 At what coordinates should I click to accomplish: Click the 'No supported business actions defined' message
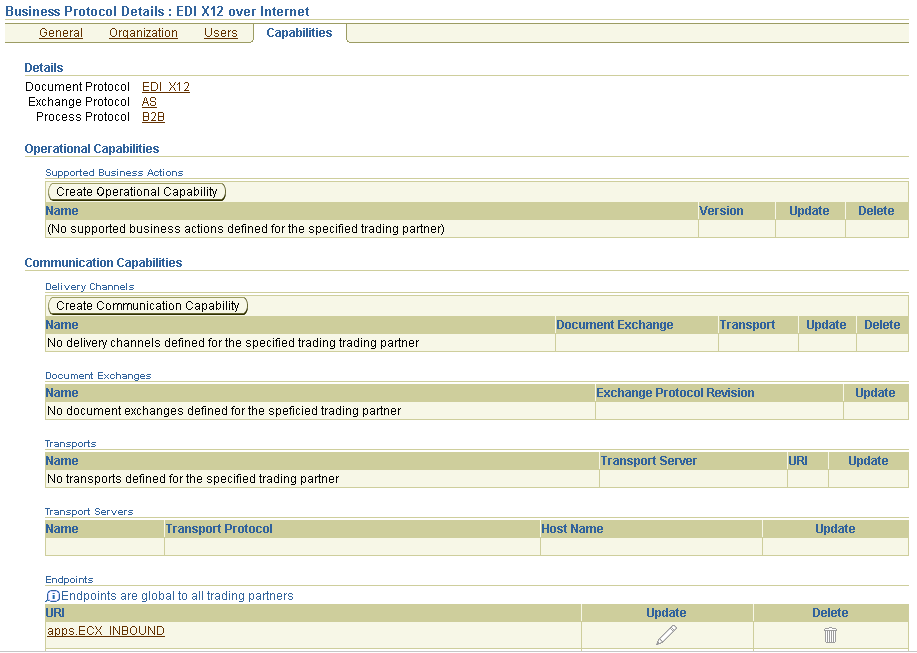pyautogui.click(x=246, y=229)
